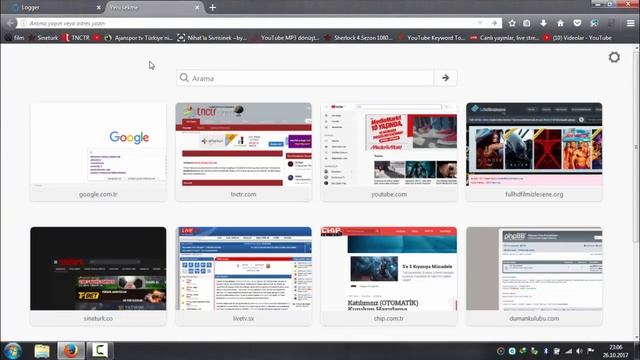Image resolution: width=640 pixels, height=360 pixels.
Task: Focus the address bar URL field
Action: [249, 23]
